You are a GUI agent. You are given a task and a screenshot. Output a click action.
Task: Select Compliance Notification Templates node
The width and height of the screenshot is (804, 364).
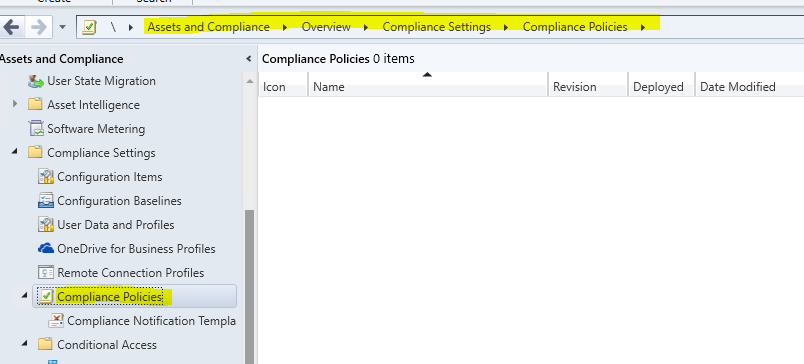(x=152, y=321)
